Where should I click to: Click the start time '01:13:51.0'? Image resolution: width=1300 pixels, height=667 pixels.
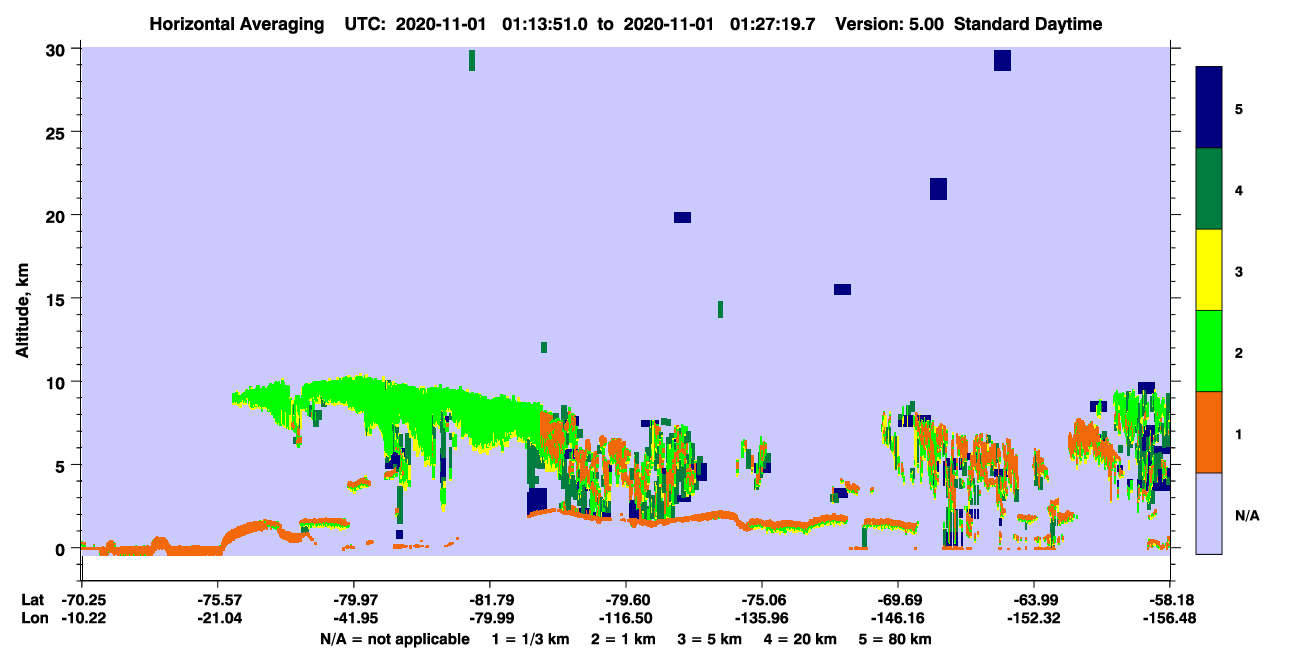[544, 24]
